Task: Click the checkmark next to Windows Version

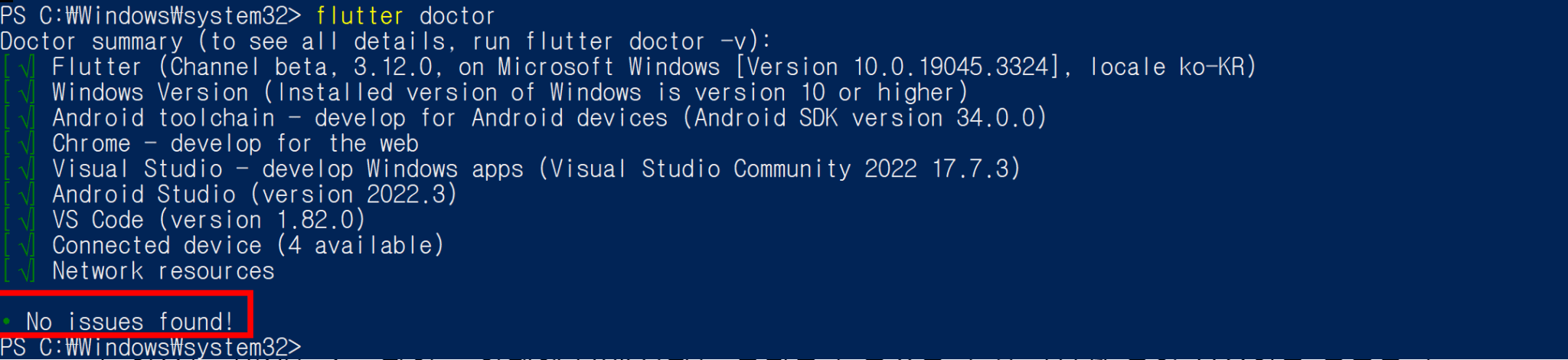Action: 27,93
